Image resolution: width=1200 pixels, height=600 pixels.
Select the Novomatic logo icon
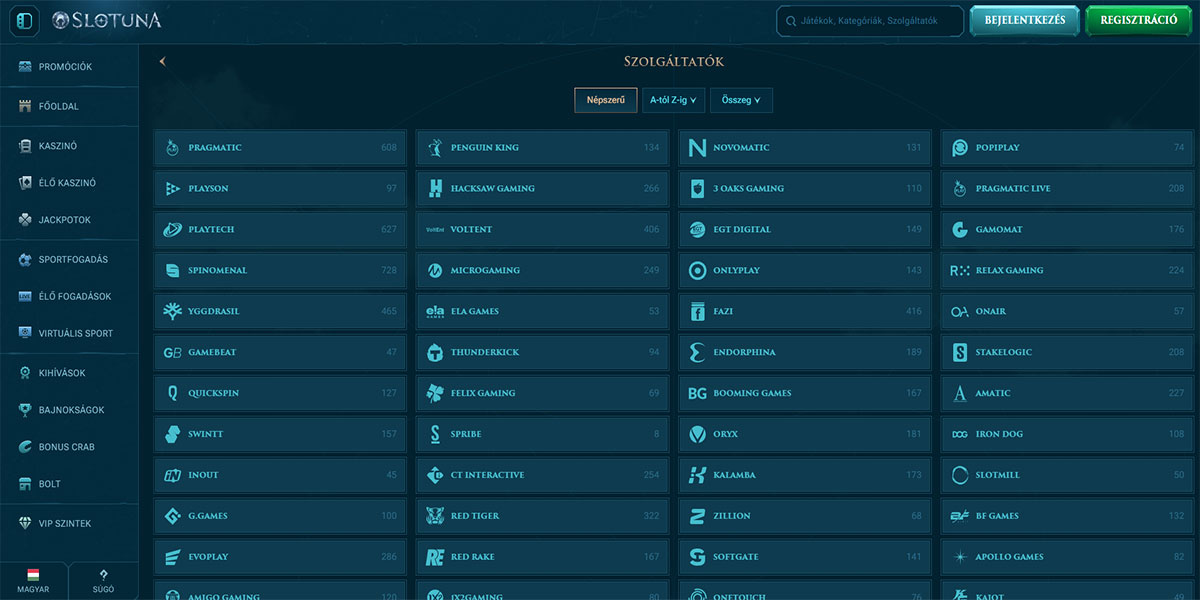click(697, 148)
